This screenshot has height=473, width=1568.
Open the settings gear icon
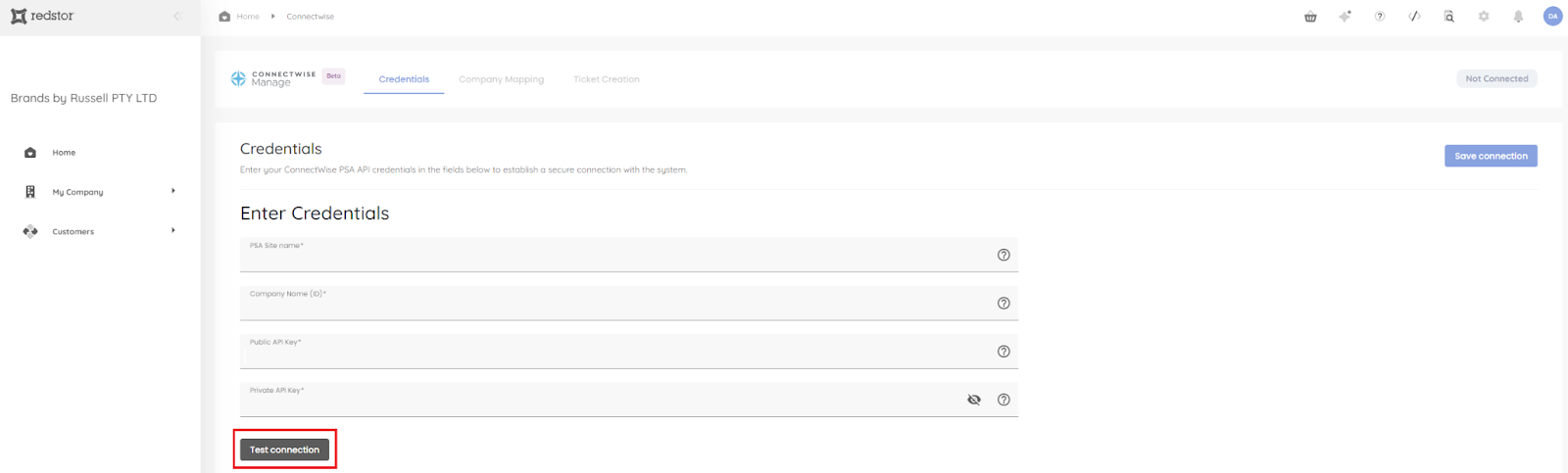pyautogui.click(x=1484, y=17)
